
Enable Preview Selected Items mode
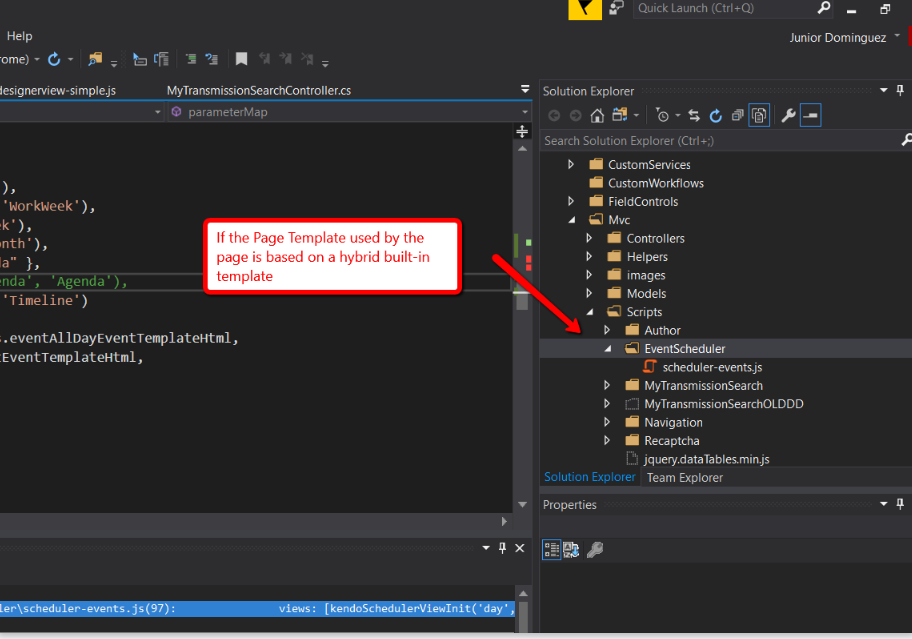pyautogui.click(x=810, y=115)
